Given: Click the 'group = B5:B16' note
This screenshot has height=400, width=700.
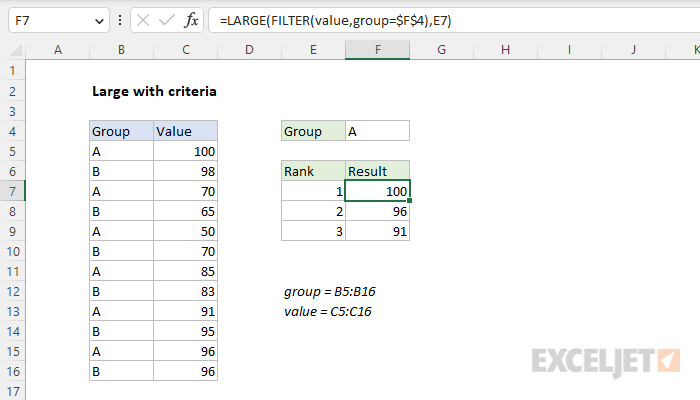Looking at the screenshot, I should click(330, 292).
